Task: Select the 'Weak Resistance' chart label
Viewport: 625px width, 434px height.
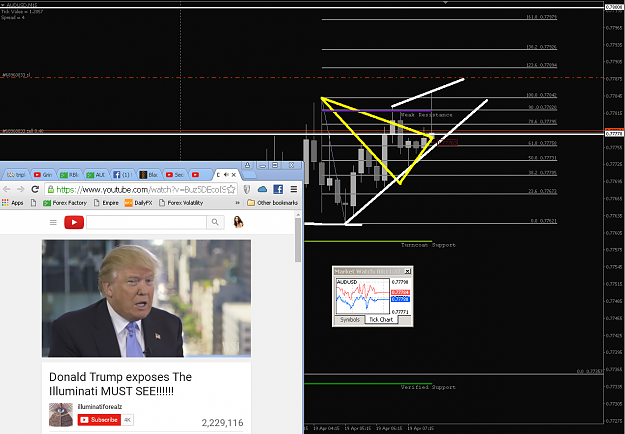Action: (x=426, y=115)
